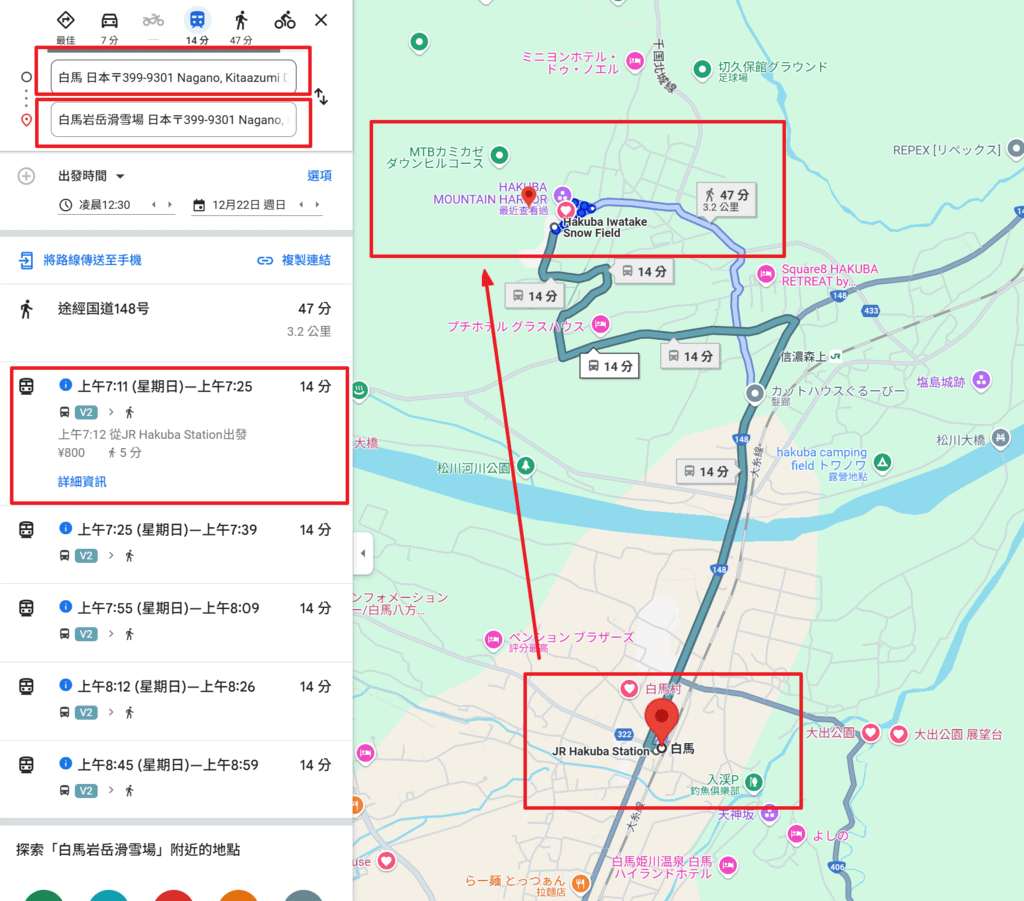This screenshot has width=1024, height=901.
Task: Edit the destination 白馬岩岳滑雪場 field
Action: [x=173, y=119]
